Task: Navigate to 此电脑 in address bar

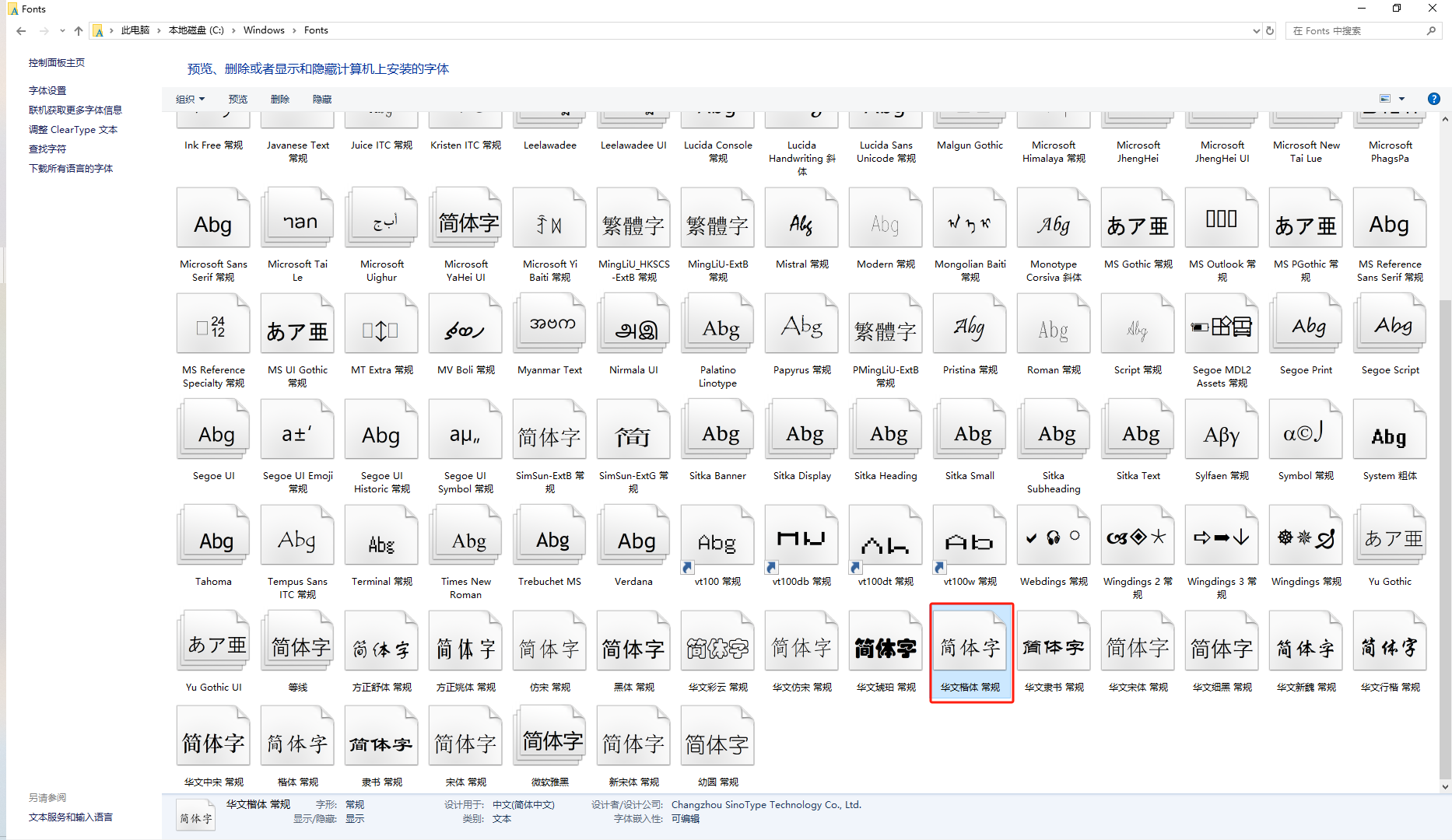Action: pos(135,30)
